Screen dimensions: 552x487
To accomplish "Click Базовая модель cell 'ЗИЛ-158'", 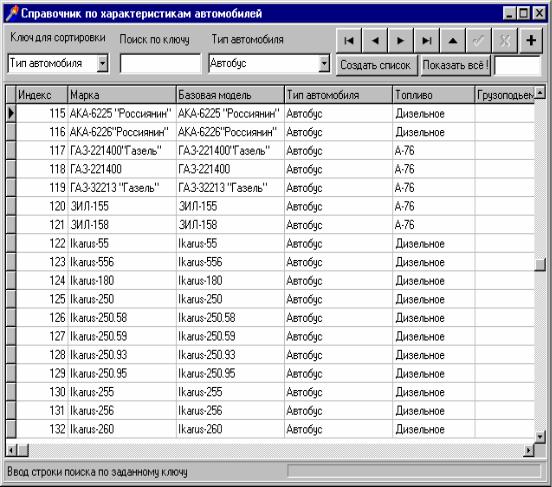I will pyautogui.click(x=230, y=225).
